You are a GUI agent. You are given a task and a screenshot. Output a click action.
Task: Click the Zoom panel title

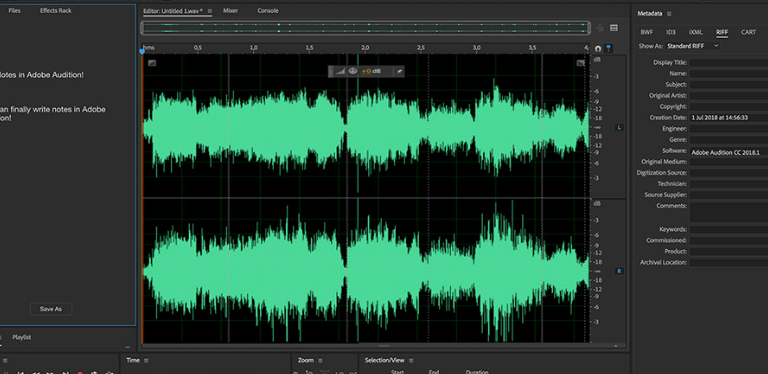(x=305, y=360)
